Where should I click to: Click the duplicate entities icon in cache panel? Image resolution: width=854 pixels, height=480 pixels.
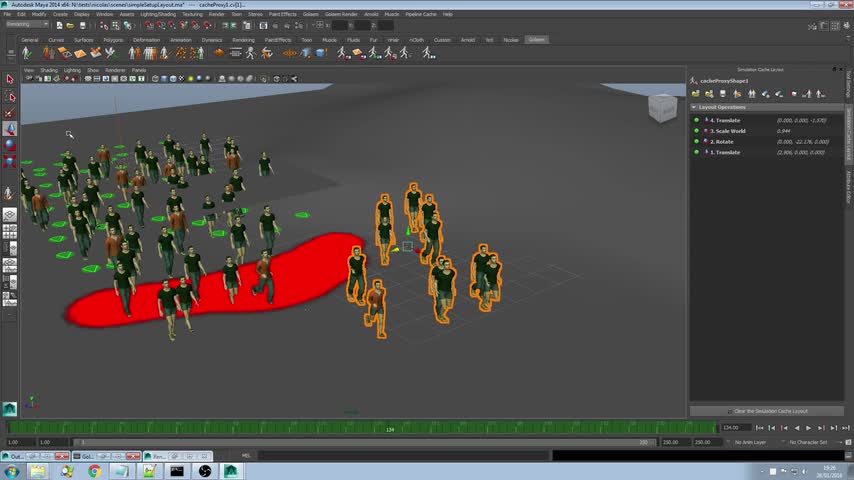tap(752, 94)
